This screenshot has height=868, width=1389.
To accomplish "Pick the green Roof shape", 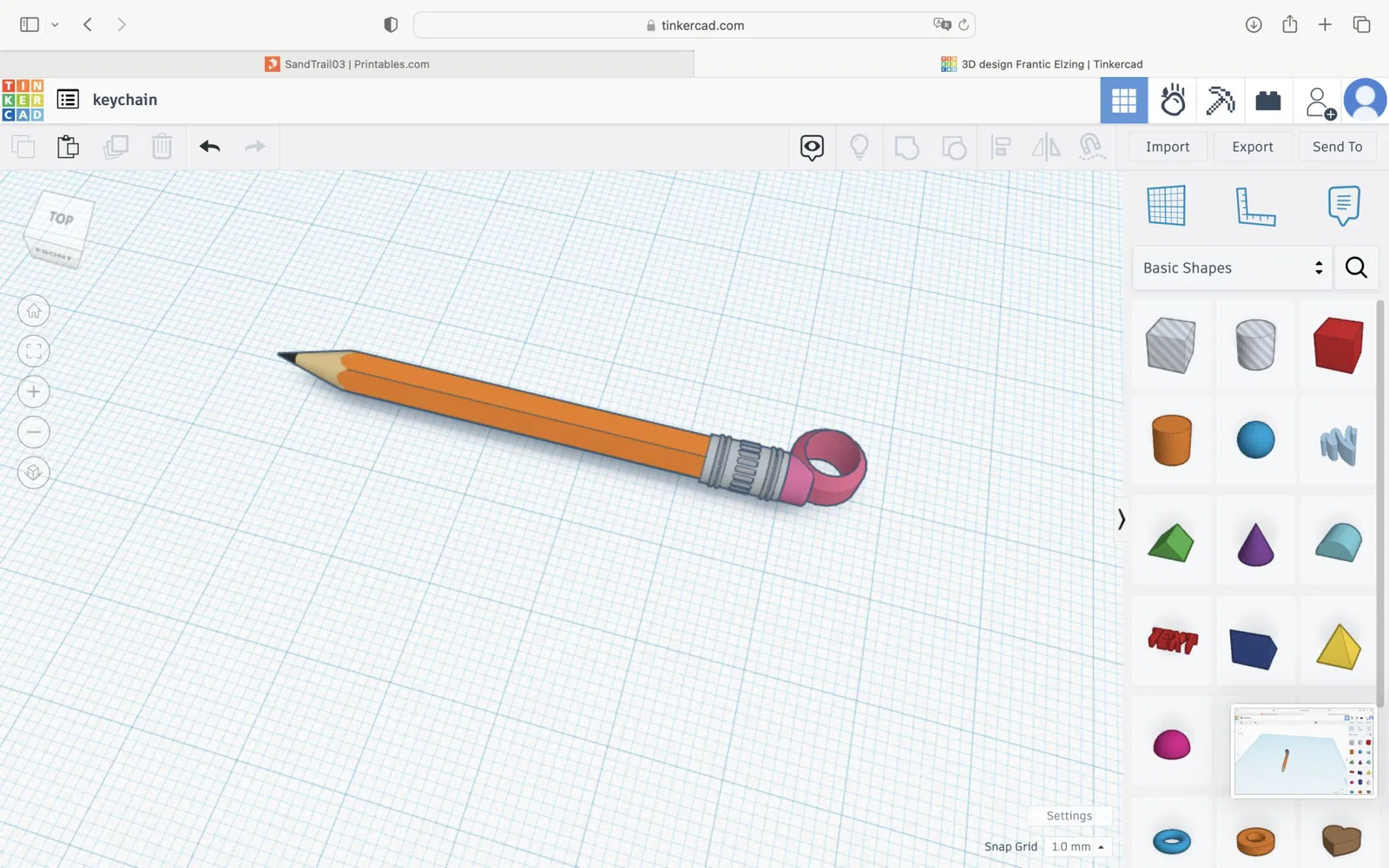I will pos(1171,543).
